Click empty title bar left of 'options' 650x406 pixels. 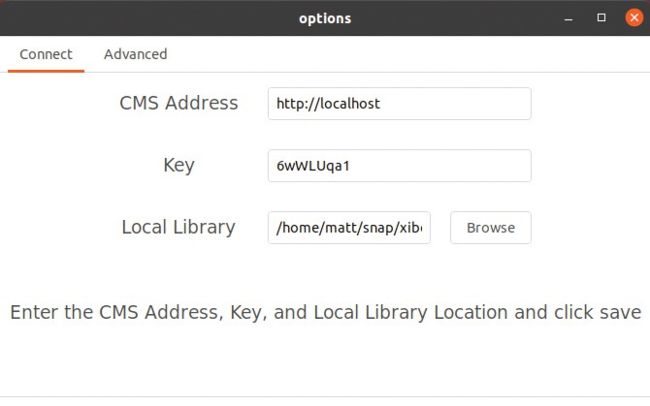coord(150,18)
